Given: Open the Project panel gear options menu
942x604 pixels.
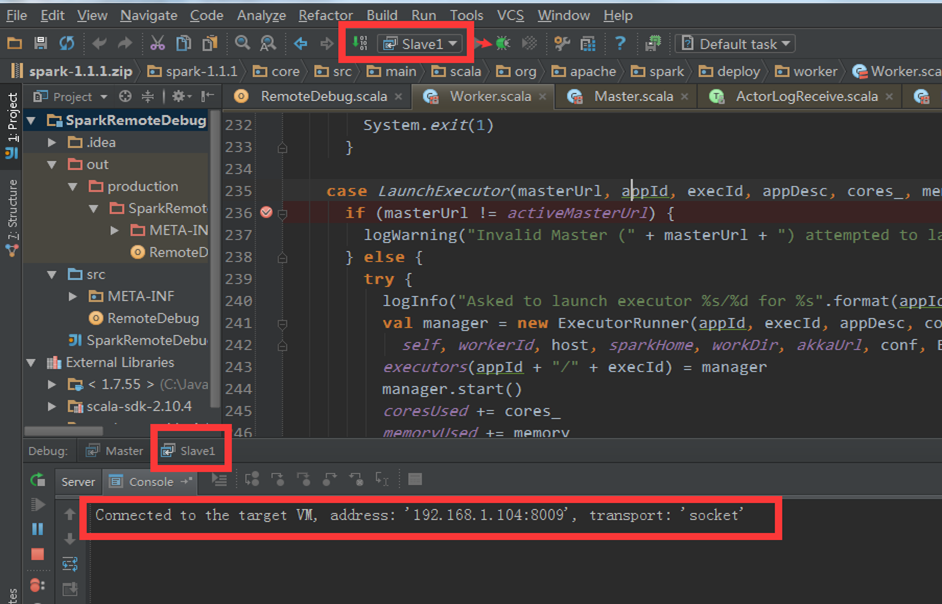Looking at the screenshot, I should [181, 96].
